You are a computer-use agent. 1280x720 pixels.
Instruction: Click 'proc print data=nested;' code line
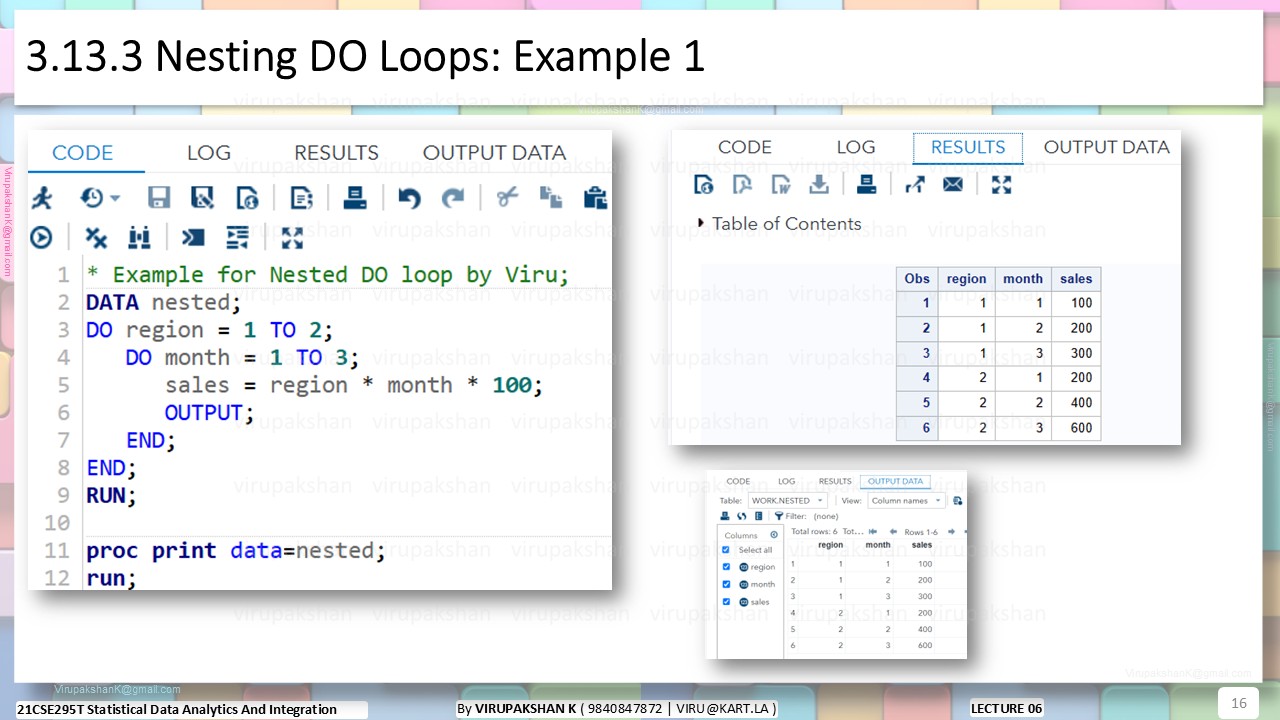[235, 550]
